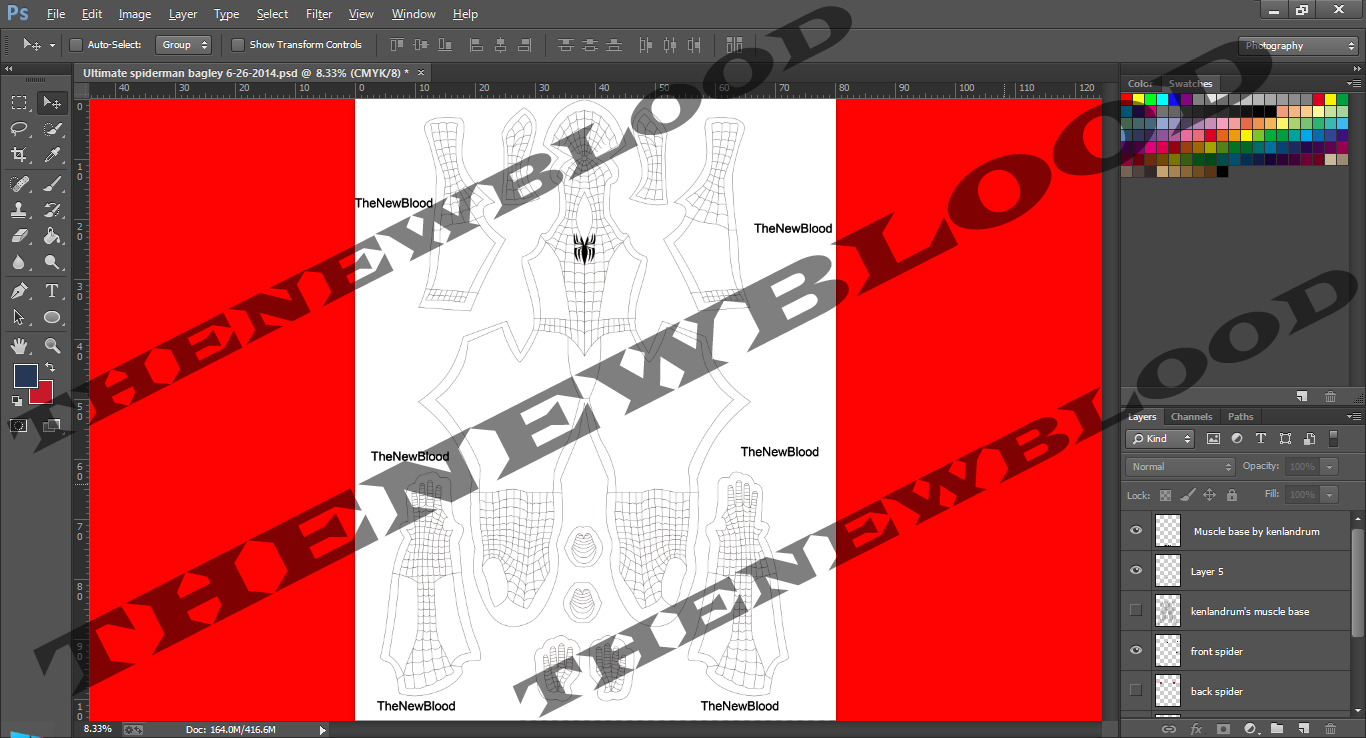
Task: Pick the black swatch in the last Swatches row
Action: pyautogui.click(x=1222, y=171)
